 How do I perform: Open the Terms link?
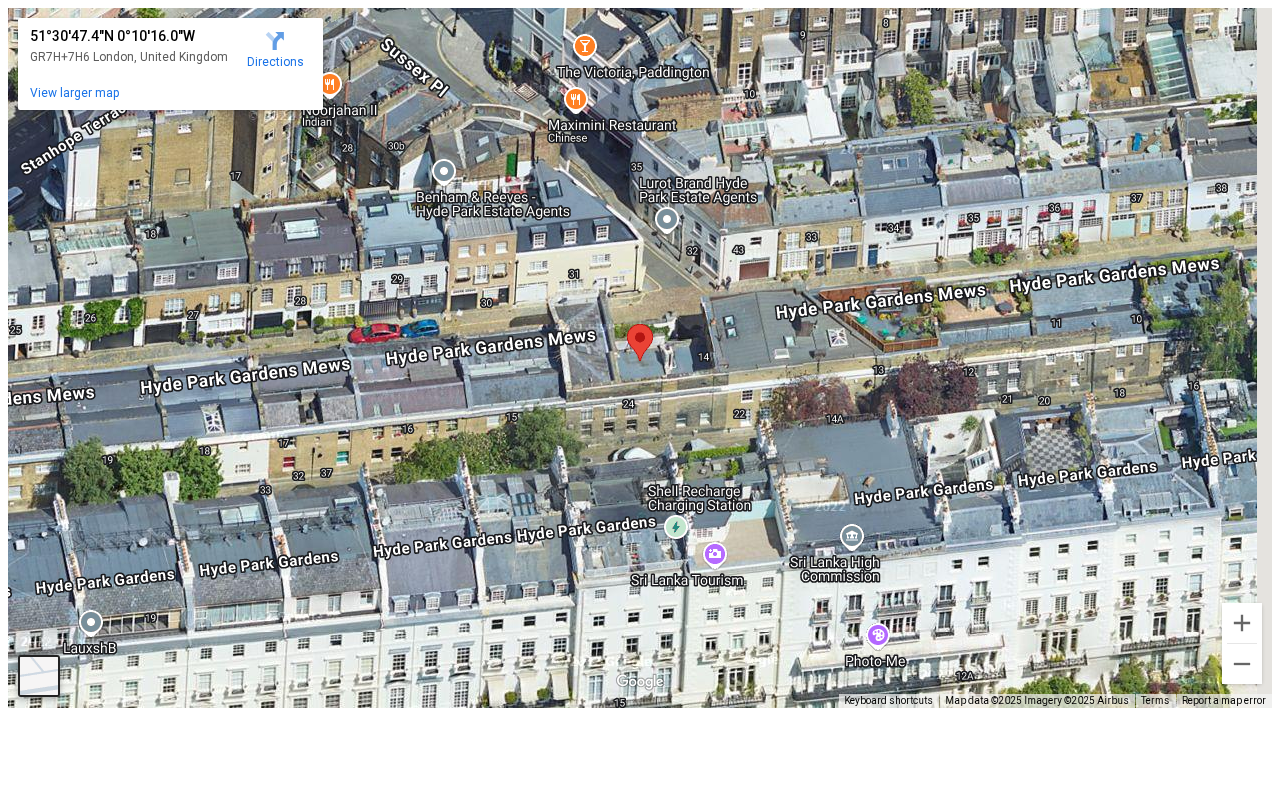pyautogui.click(x=1155, y=701)
